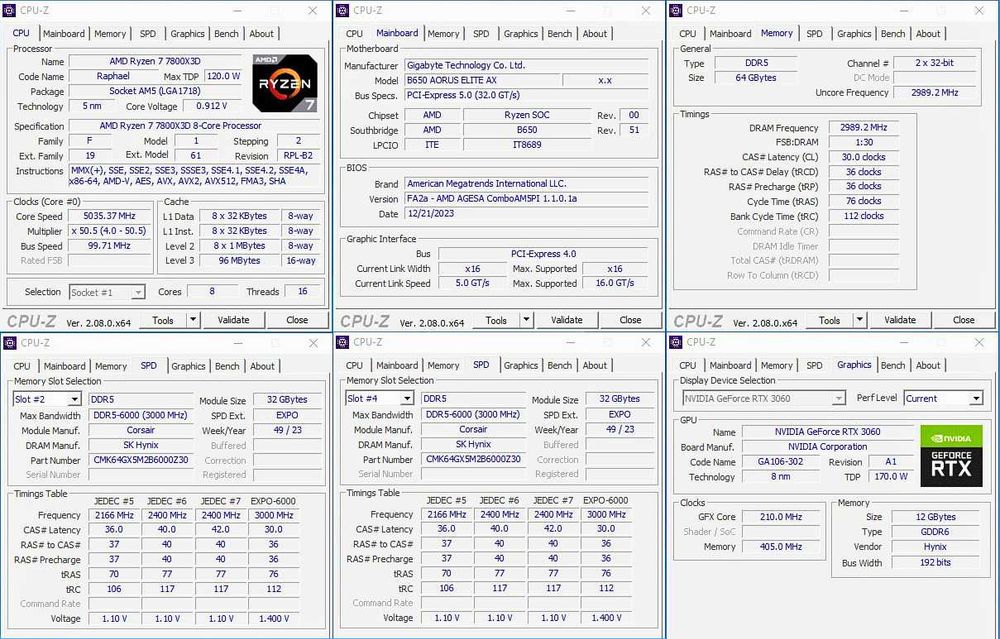Click Validate in the Mainboard window
1000x639 pixels.
(x=567, y=320)
